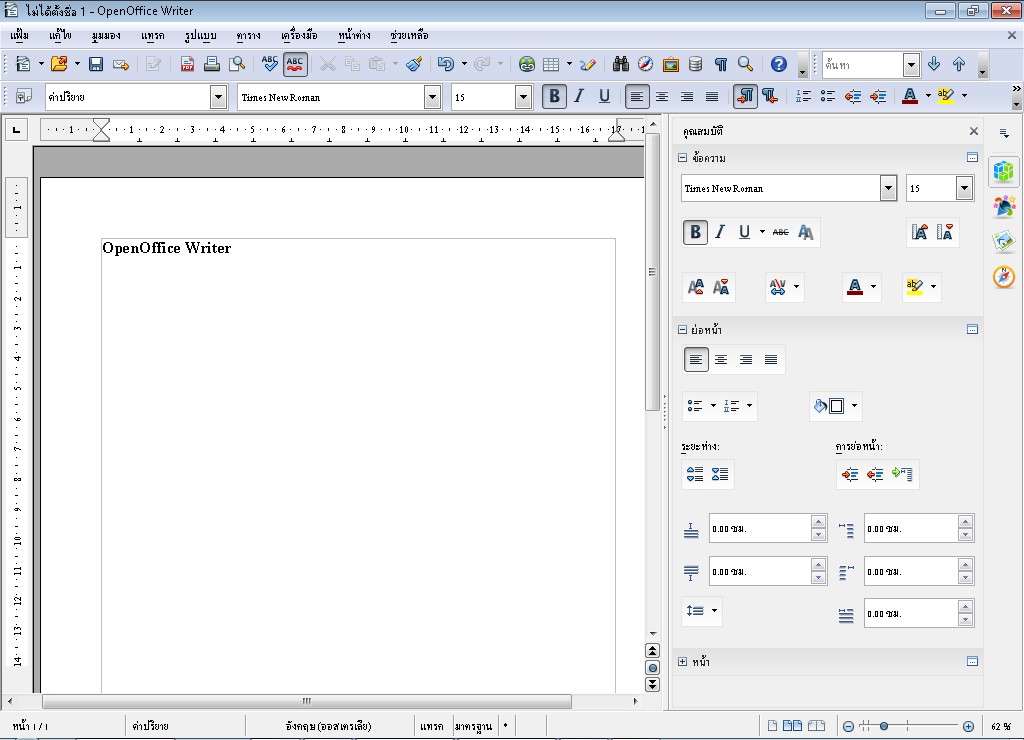Image resolution: width=1024 pixels, height=740 pixels.
Task: Click Find Next down arrow
Action: [934, 64]
